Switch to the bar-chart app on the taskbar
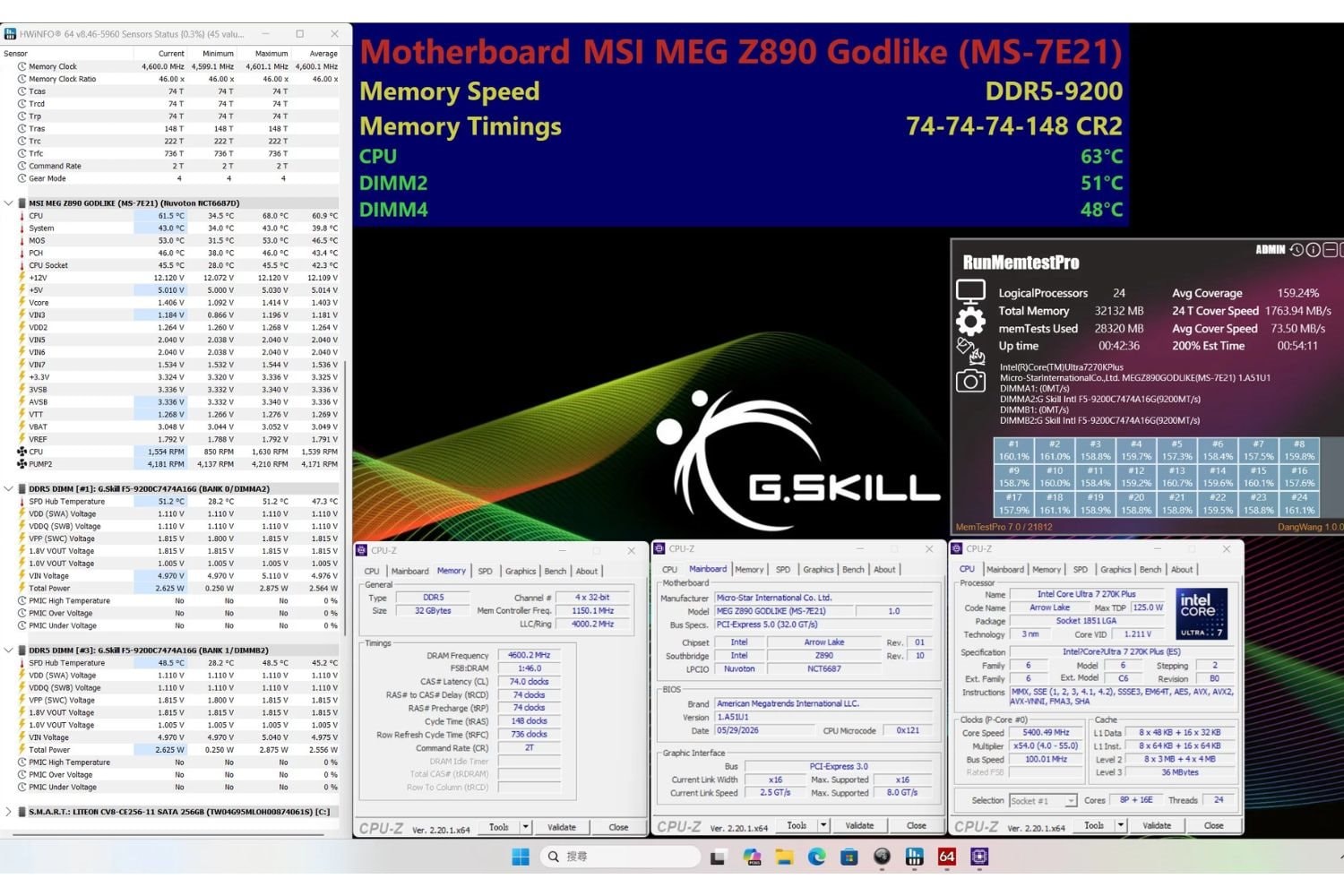The image size is (1344, 896). pyautogui.click(x=914, y=857)
